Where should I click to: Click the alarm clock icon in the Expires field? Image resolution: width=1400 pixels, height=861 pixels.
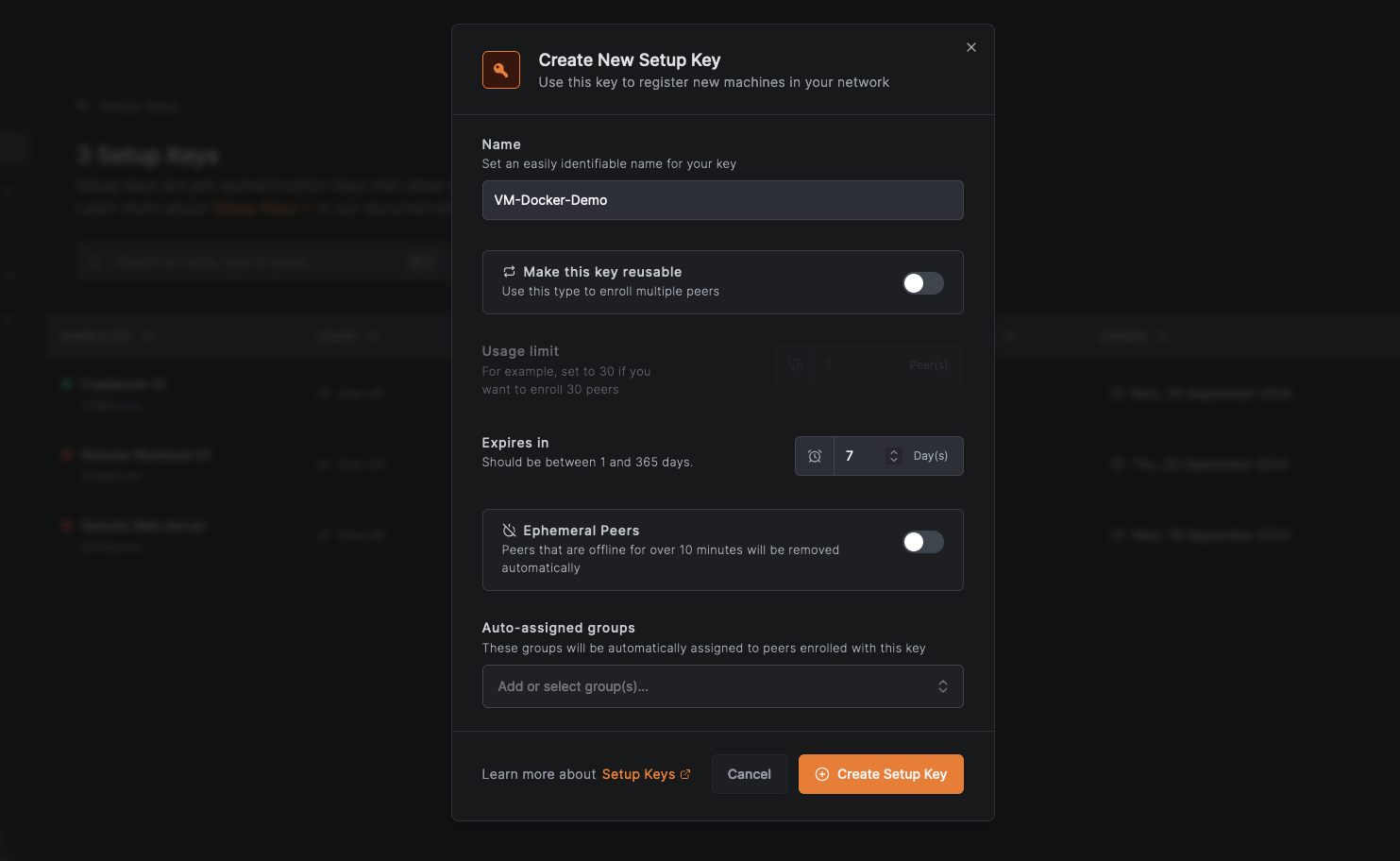814,455
